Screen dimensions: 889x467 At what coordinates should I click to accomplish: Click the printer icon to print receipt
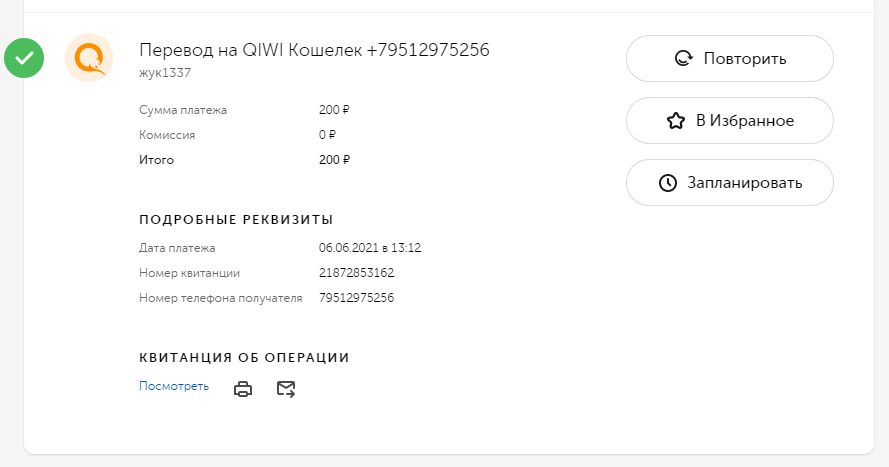pyautogui.click(x=243, y=389)
